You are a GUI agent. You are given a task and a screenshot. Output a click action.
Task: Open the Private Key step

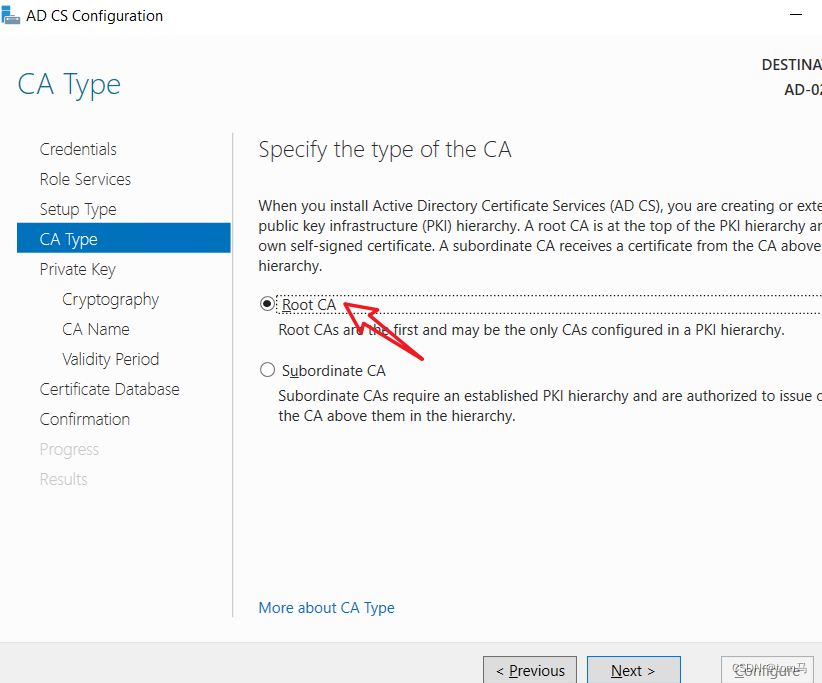tap(78, 269)
